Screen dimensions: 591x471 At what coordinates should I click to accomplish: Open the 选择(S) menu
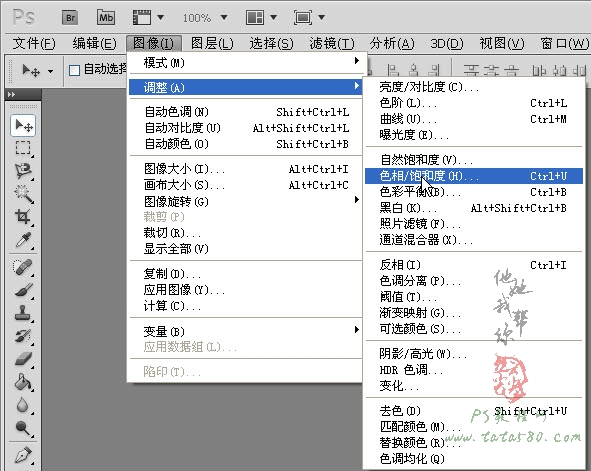coord(271,43)
